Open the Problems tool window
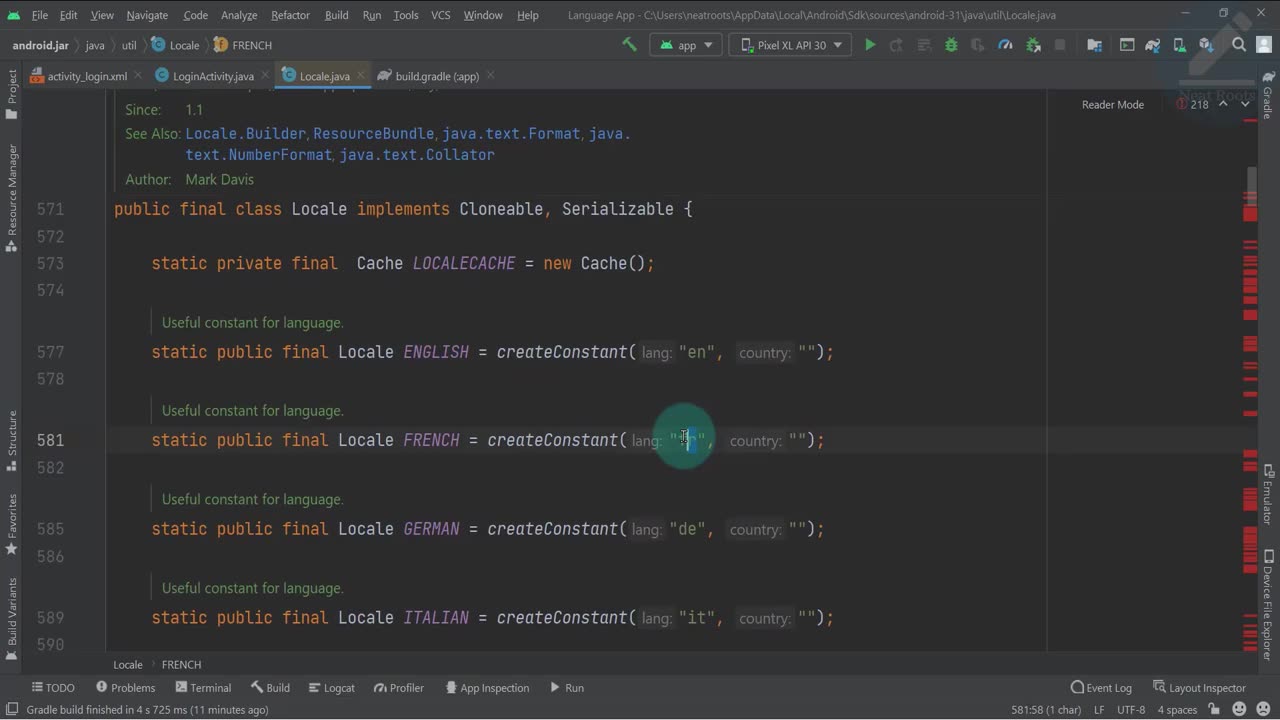The image size is (1280, 720). [125, 688]
